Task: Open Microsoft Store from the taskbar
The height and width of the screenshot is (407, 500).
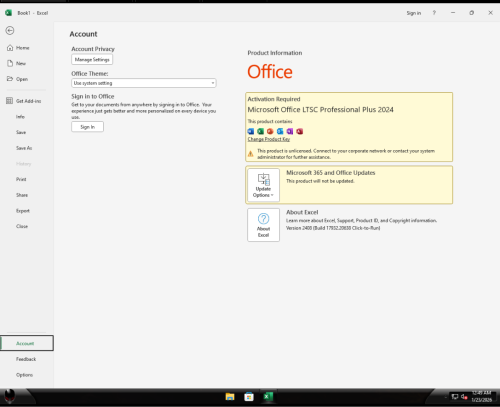Action: tap(249, 397)
